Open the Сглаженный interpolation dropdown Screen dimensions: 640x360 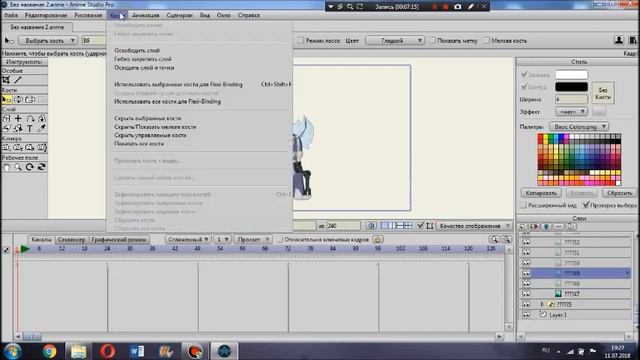click(x=188, y=240)
